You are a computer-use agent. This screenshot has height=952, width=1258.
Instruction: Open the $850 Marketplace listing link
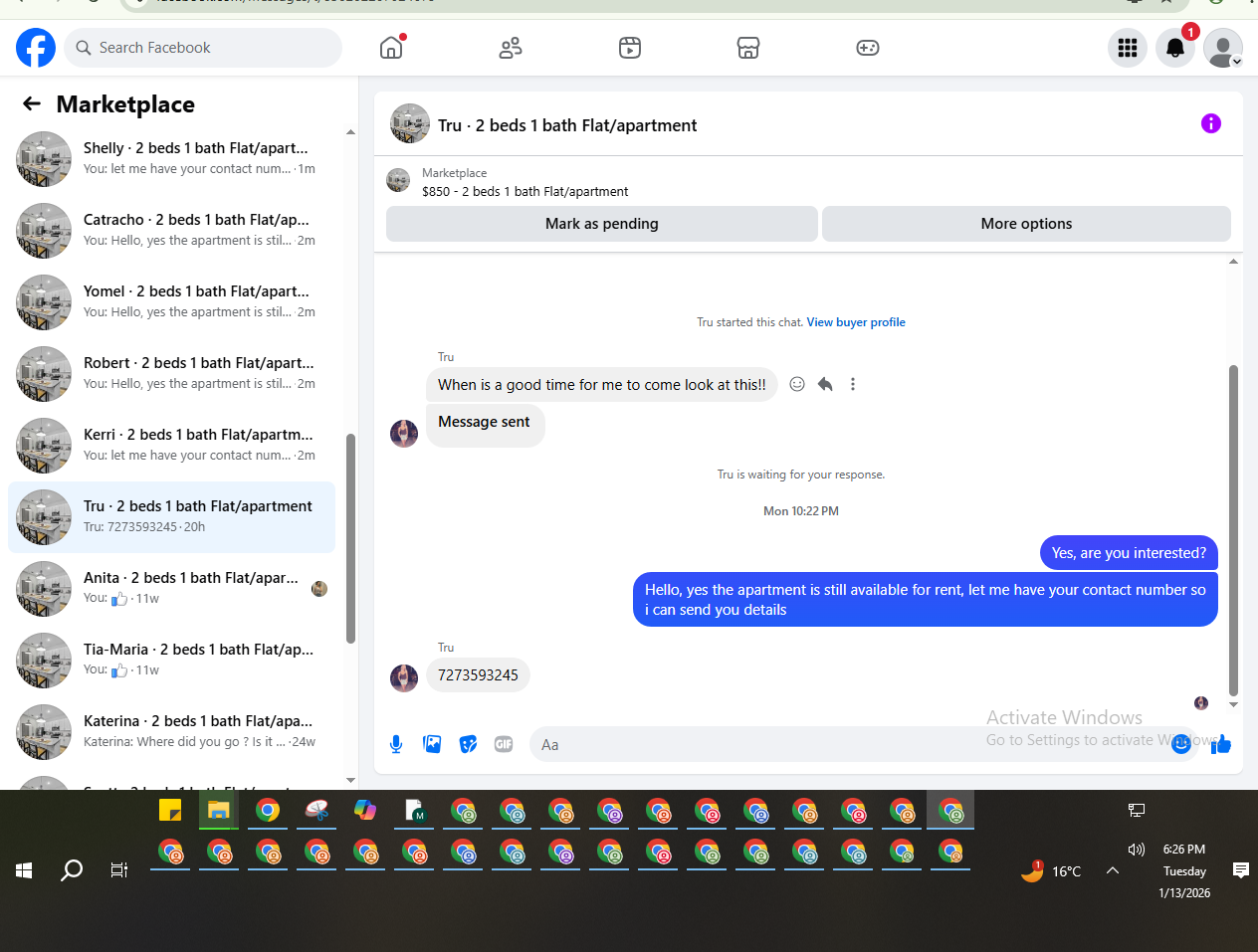(x=524, y=191)
